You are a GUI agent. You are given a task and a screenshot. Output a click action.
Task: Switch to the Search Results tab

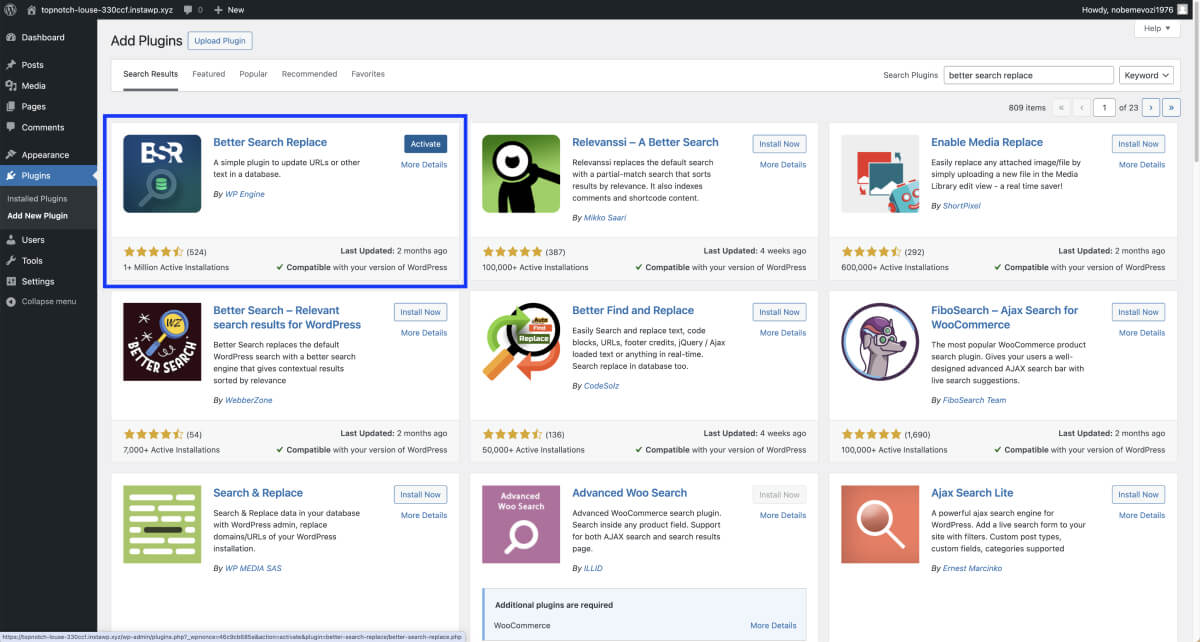tap(150, 74)
